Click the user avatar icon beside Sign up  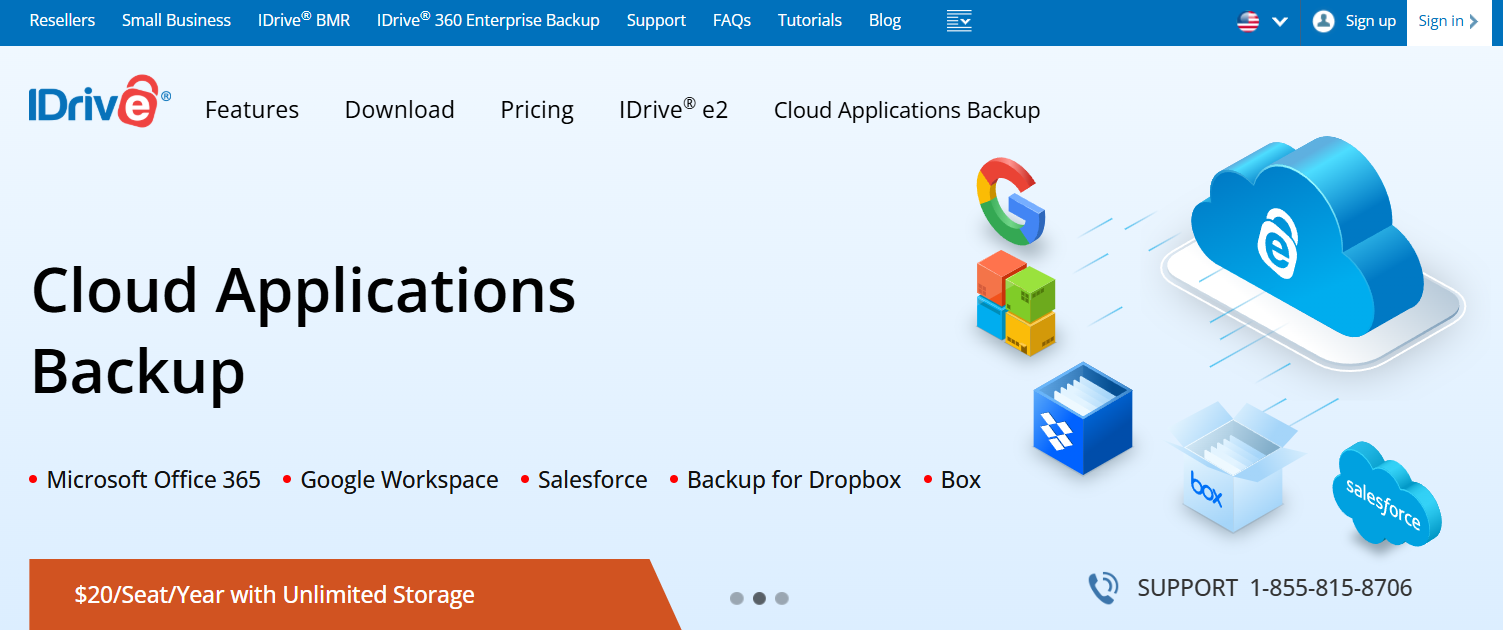click(1323, 21)
